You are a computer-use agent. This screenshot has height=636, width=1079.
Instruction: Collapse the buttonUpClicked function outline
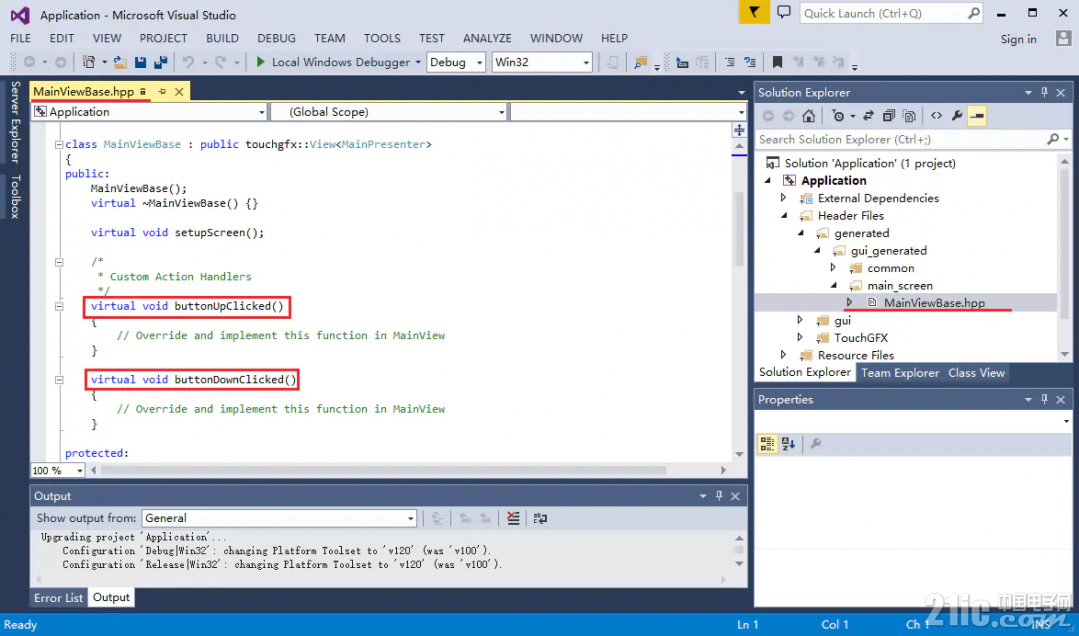[x=59, y=306]
